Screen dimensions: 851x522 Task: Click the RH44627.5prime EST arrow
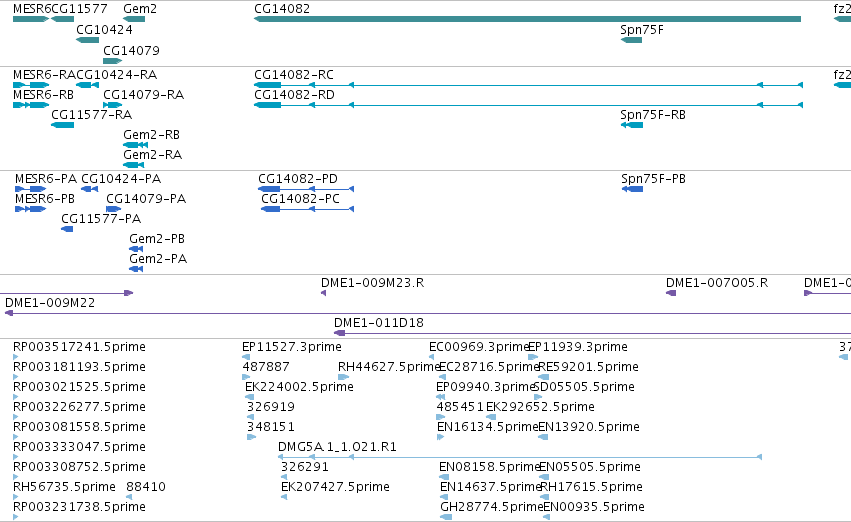pos(344,377)
